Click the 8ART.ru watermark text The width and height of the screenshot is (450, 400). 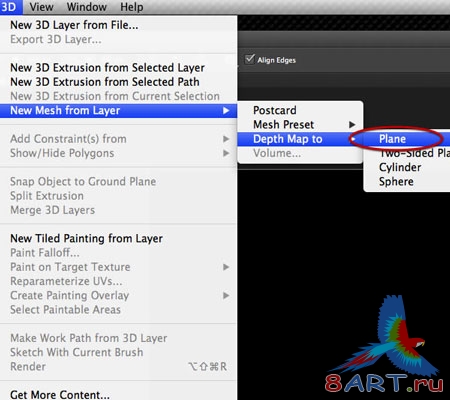(x=384, y=383)
